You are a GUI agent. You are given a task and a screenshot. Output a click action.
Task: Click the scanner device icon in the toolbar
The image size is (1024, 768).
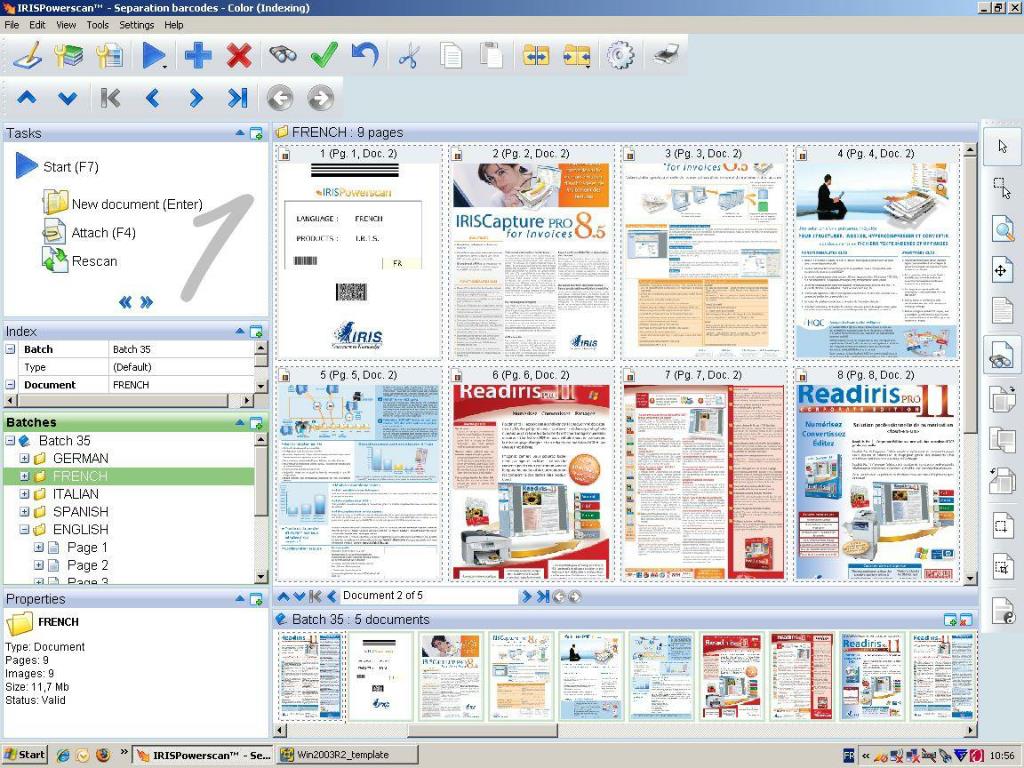[666, 56]
